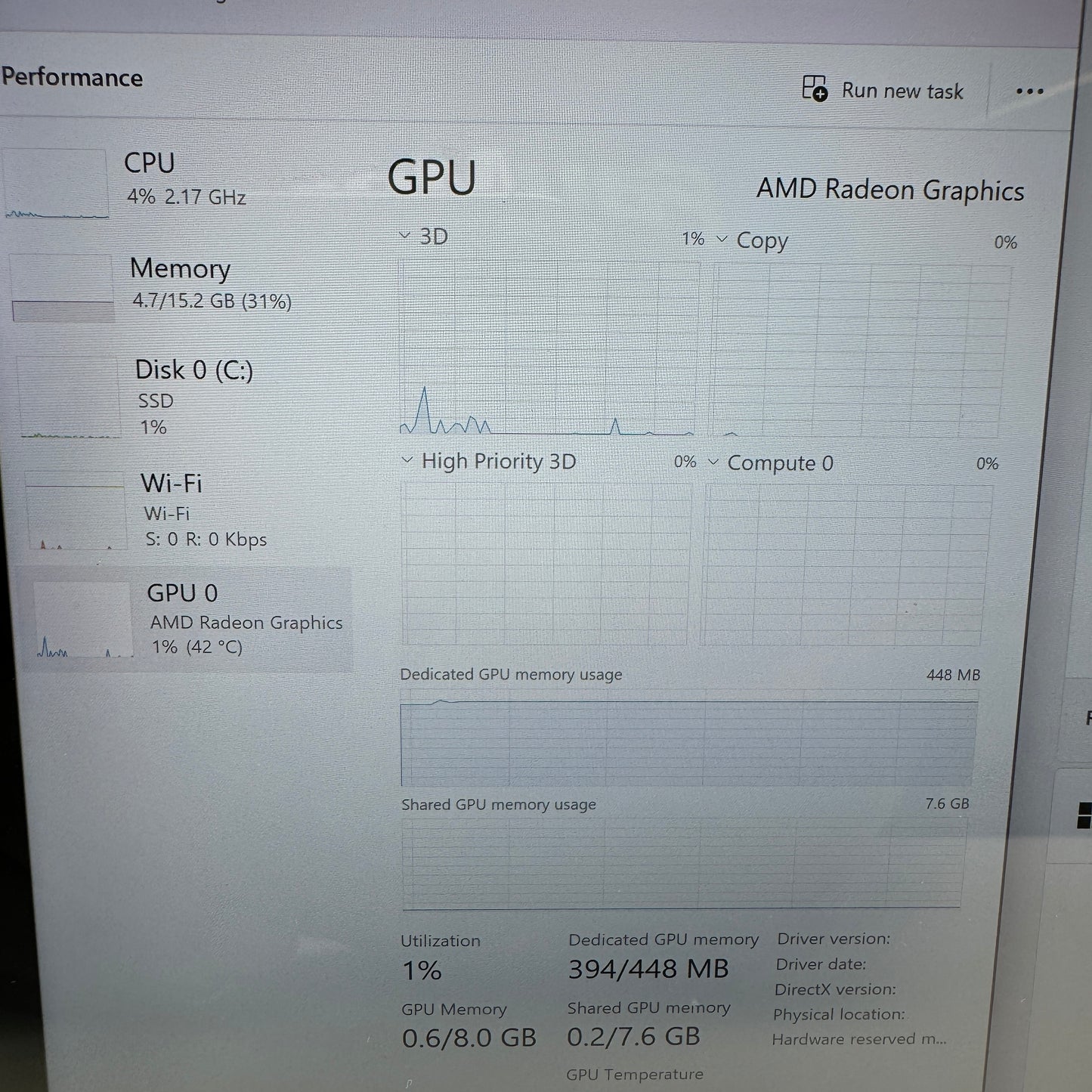This screenshot has width=1092, height=1092.
Task: Click the GPU Temperature label
Action: [x=634, y=1074]
